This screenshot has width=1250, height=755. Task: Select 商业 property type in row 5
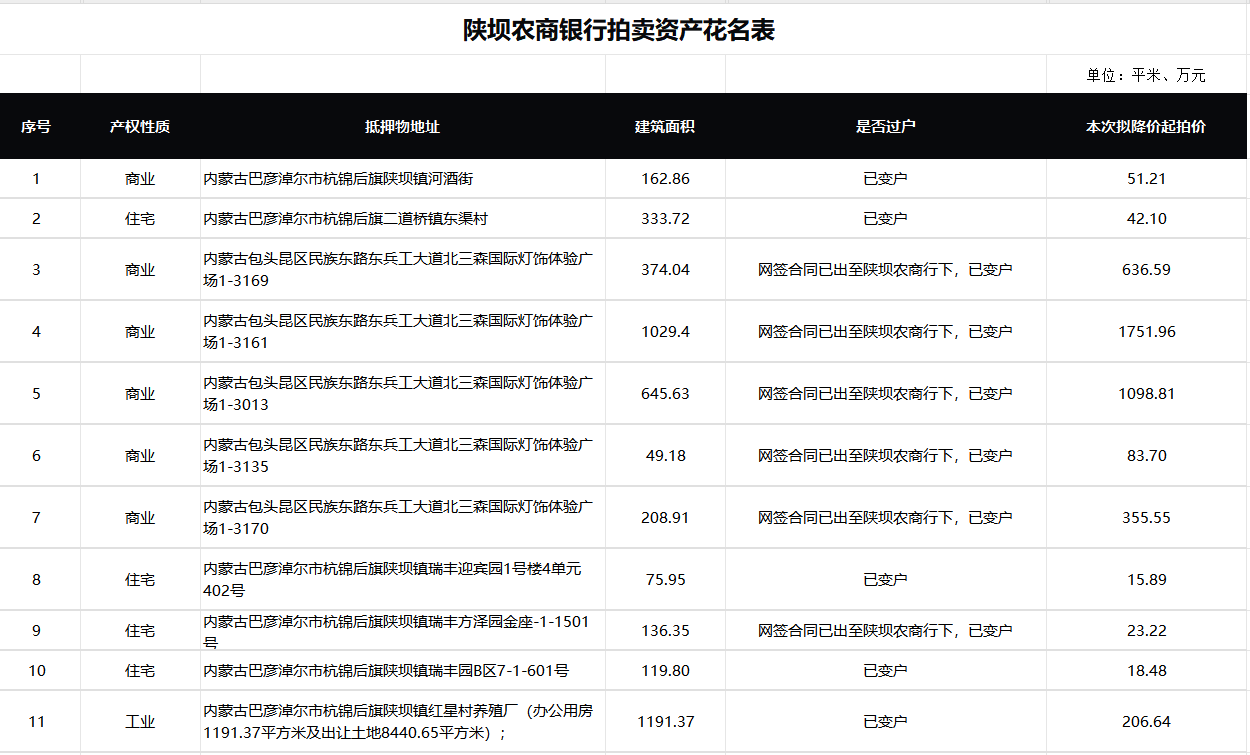[140, 393]
